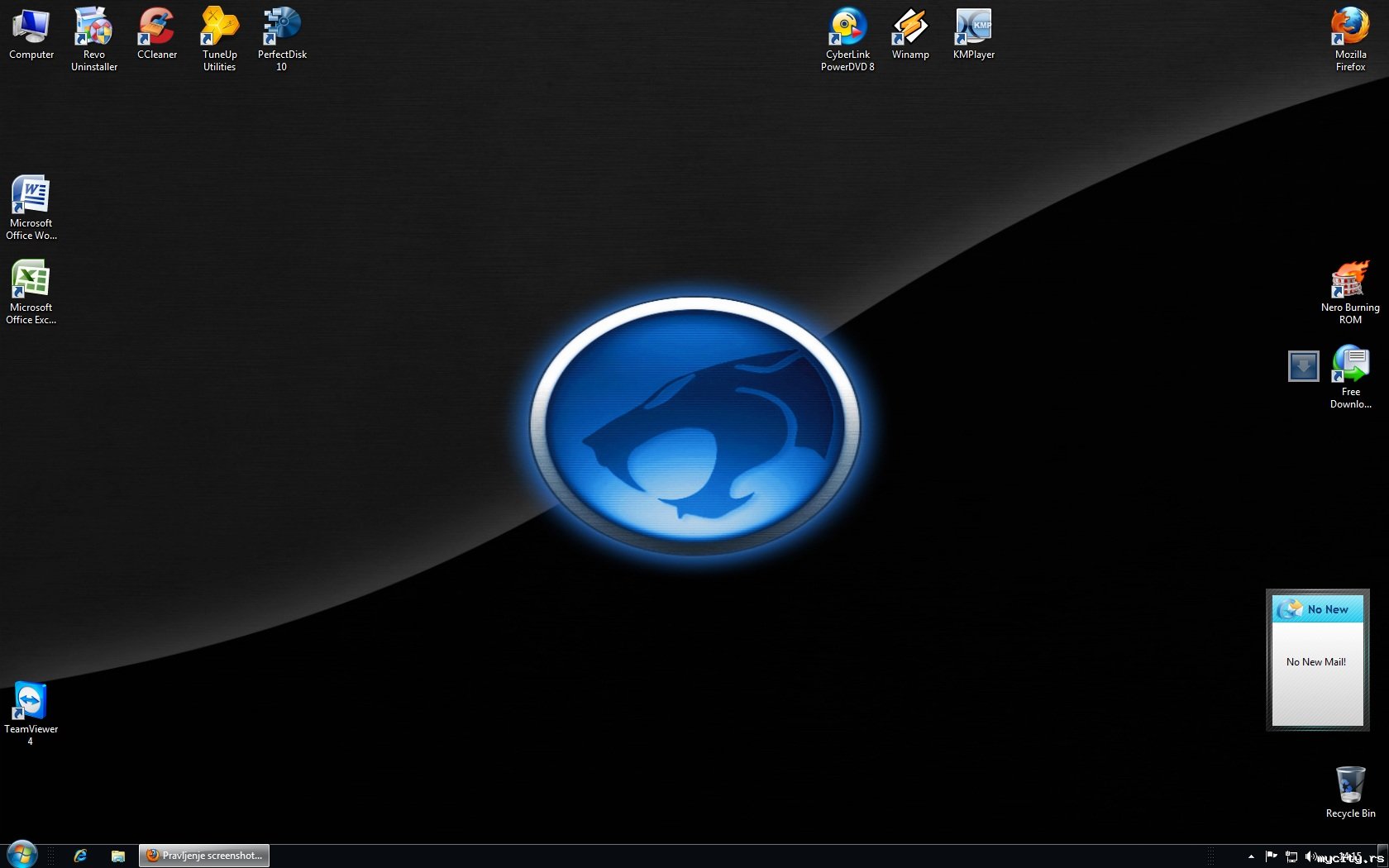Launch Revo Uninstaller shortcut

pos(94,39)
